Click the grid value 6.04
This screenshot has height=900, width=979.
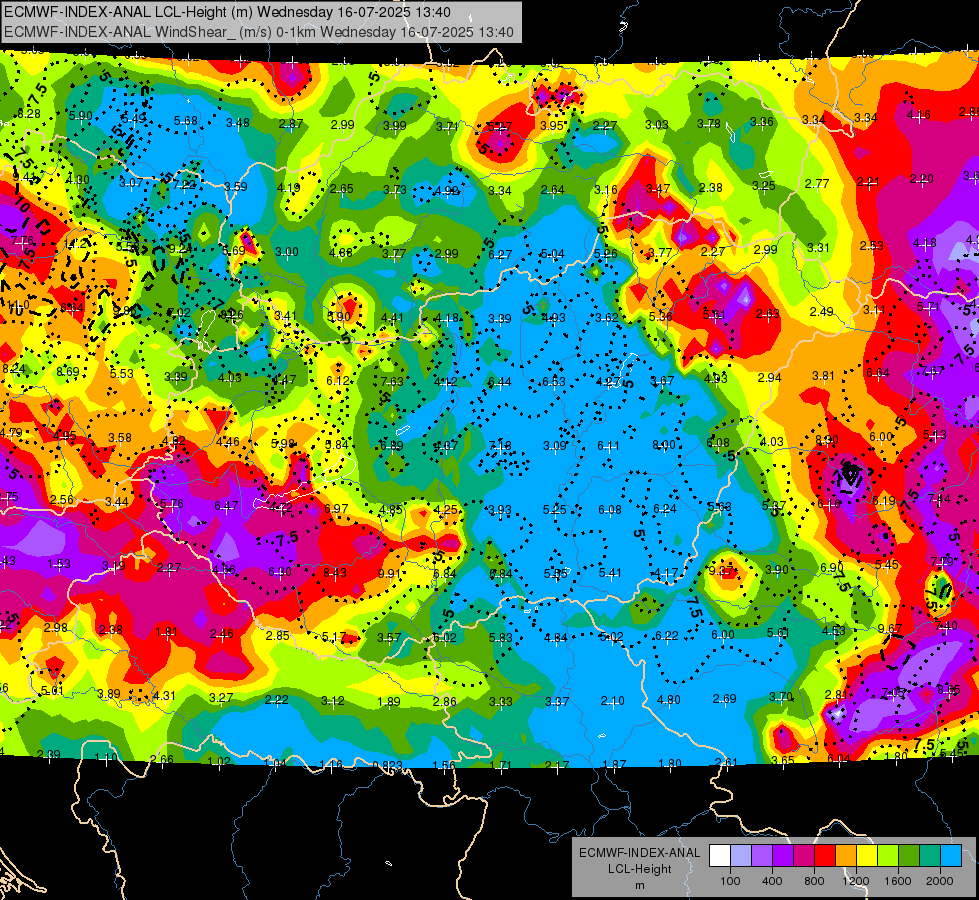[x=839, y=758]
